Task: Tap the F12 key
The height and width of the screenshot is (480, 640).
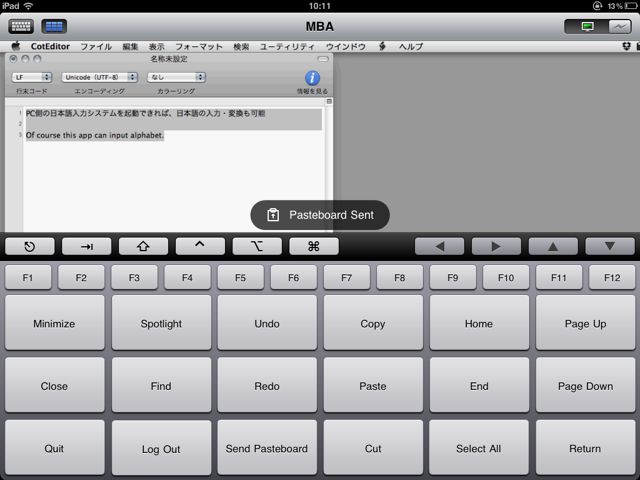Action: [612, 278]
